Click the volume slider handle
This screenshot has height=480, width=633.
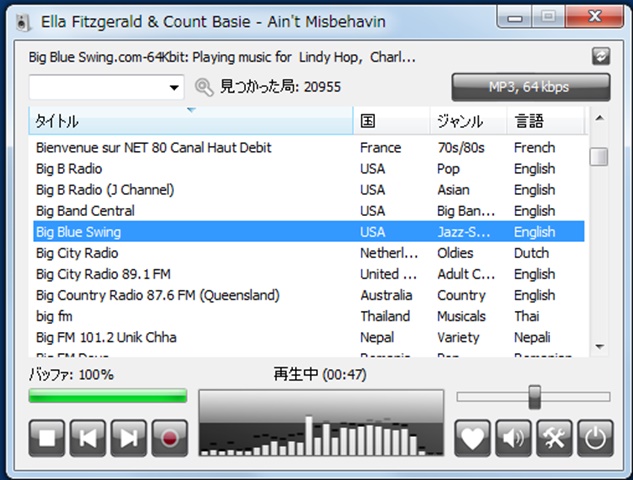tap(535, 397)
